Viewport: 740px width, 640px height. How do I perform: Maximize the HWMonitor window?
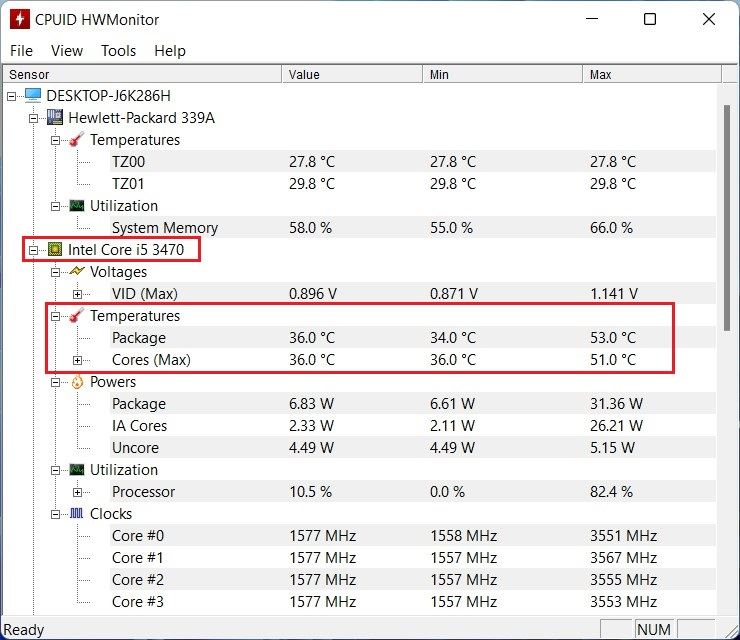pos(650,19)
